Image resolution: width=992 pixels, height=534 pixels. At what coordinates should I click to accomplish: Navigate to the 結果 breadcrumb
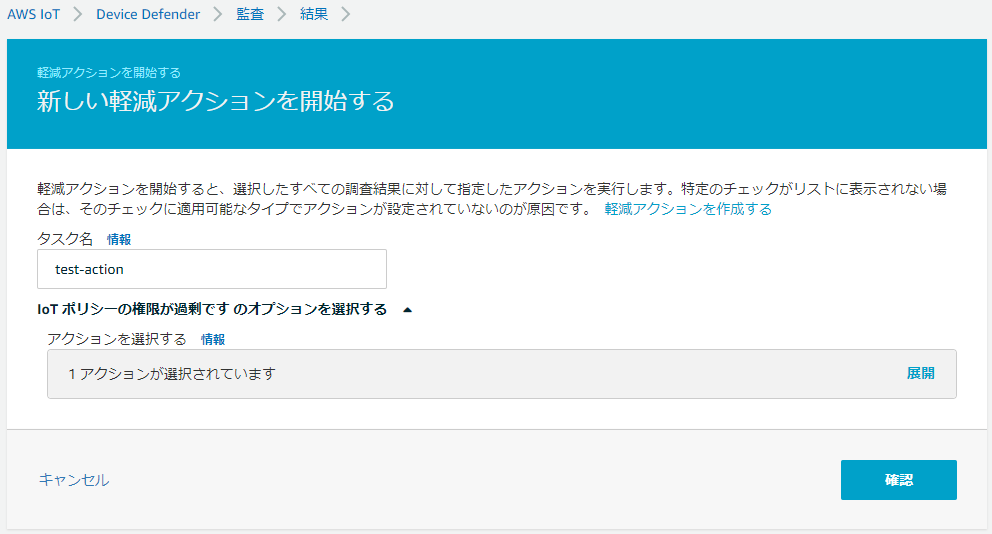(314, 15)
